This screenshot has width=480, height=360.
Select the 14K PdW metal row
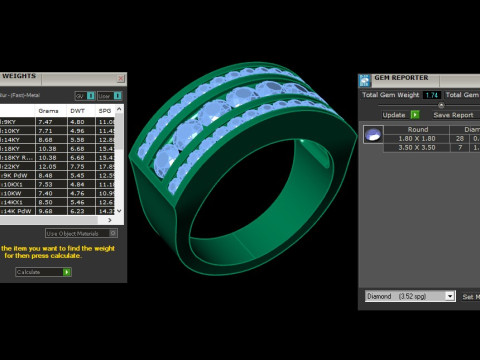pos(57,211)
